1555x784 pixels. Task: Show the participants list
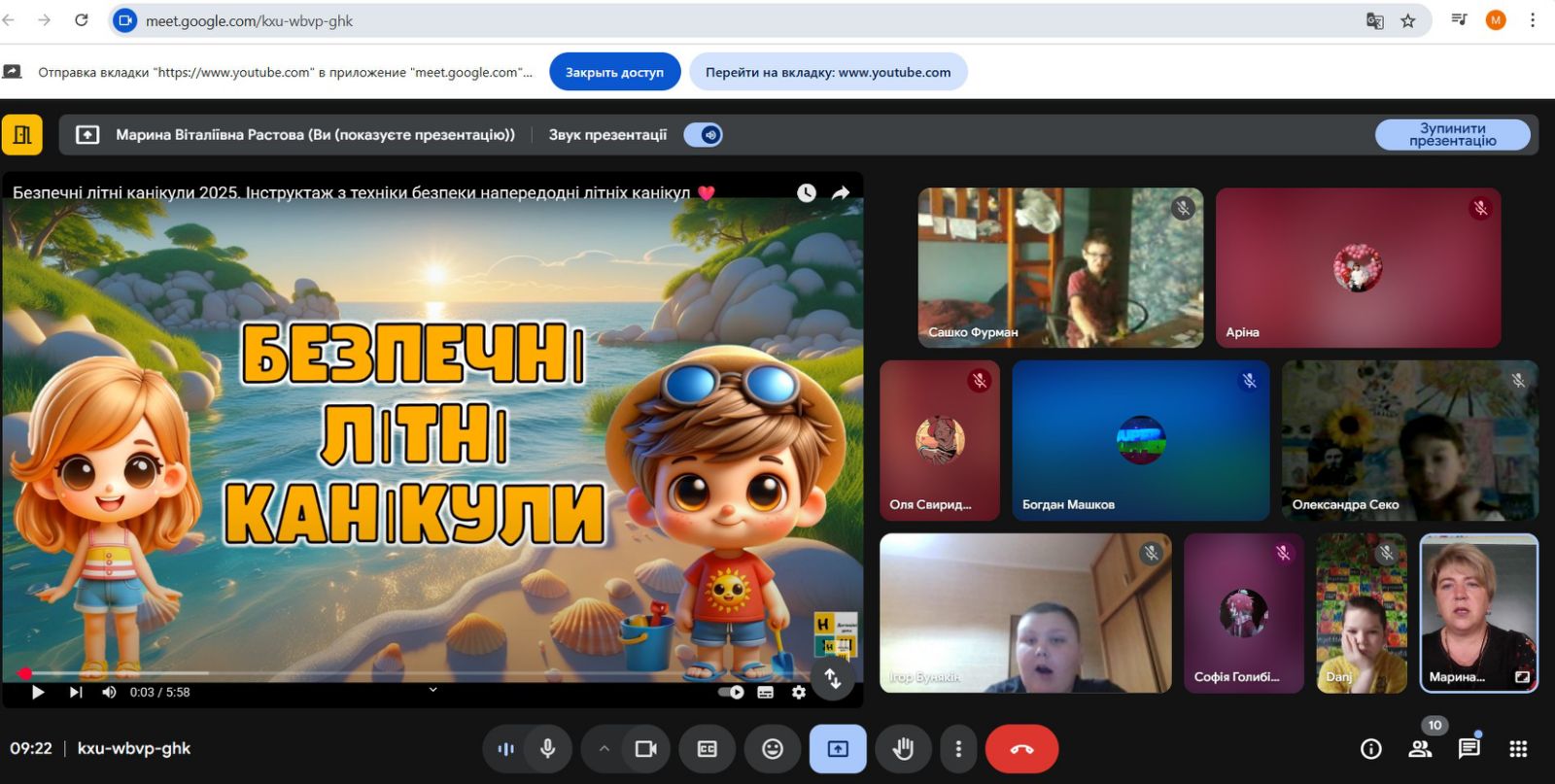[1420, 748]
